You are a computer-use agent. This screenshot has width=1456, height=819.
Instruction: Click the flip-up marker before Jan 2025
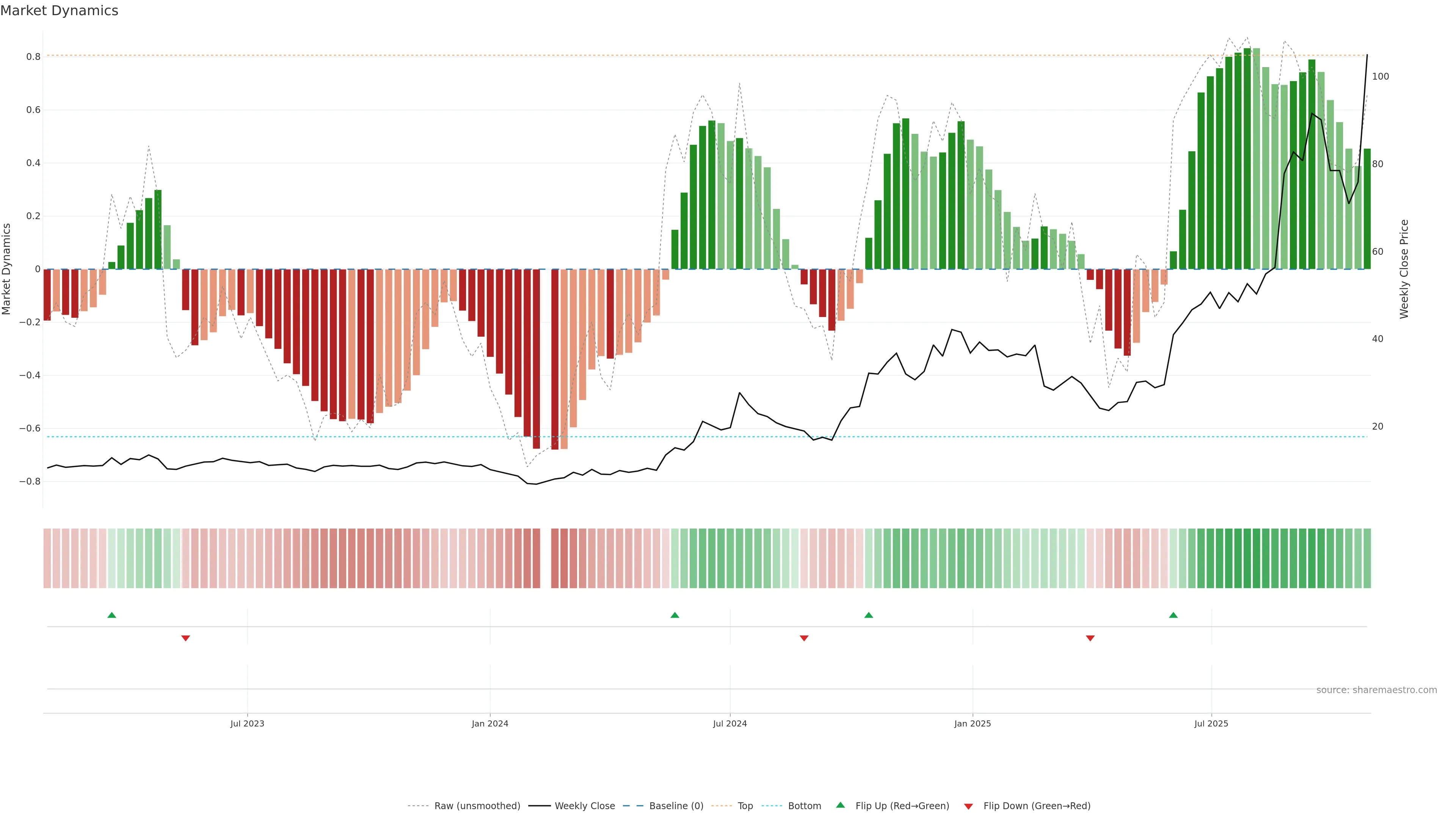[x=869, y=615]
